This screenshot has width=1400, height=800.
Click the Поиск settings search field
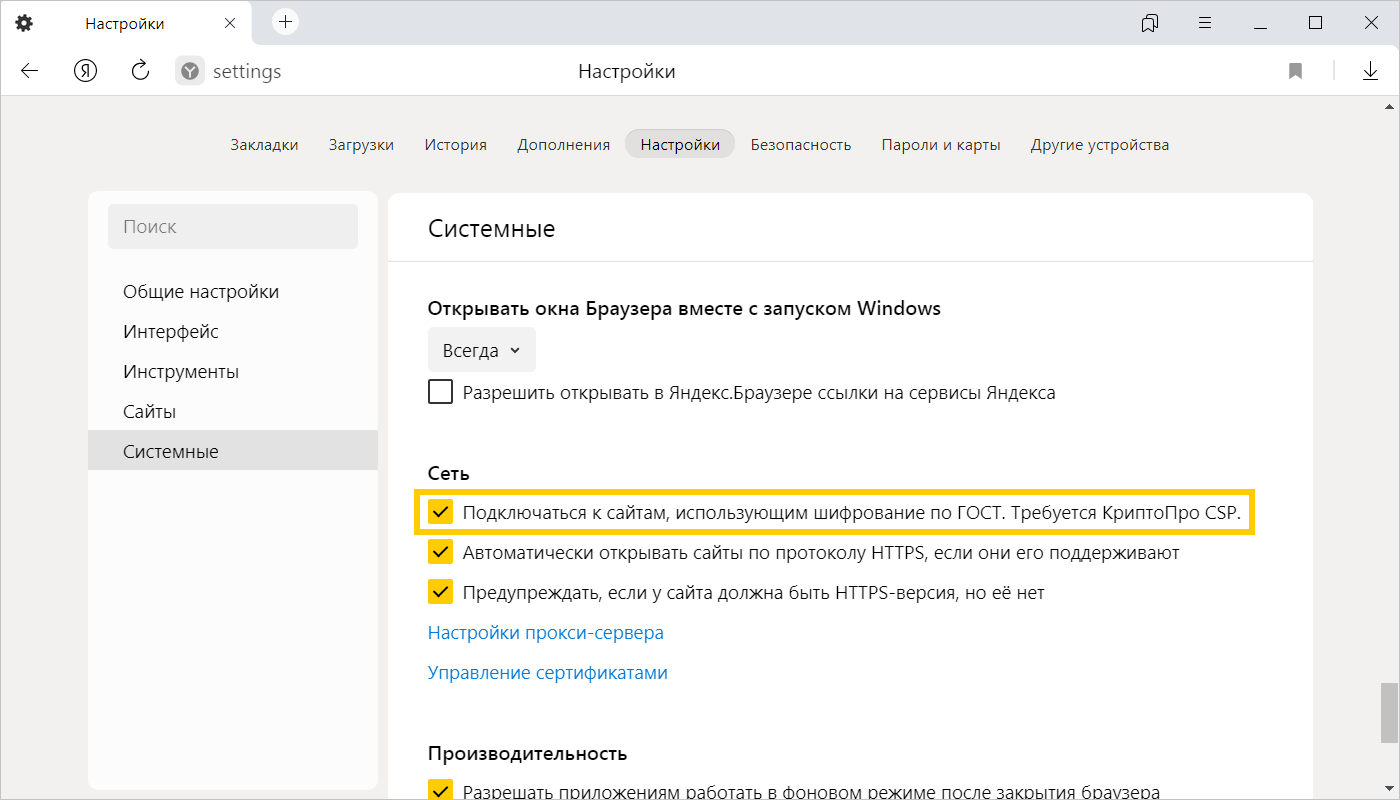(x=233, y=227)
